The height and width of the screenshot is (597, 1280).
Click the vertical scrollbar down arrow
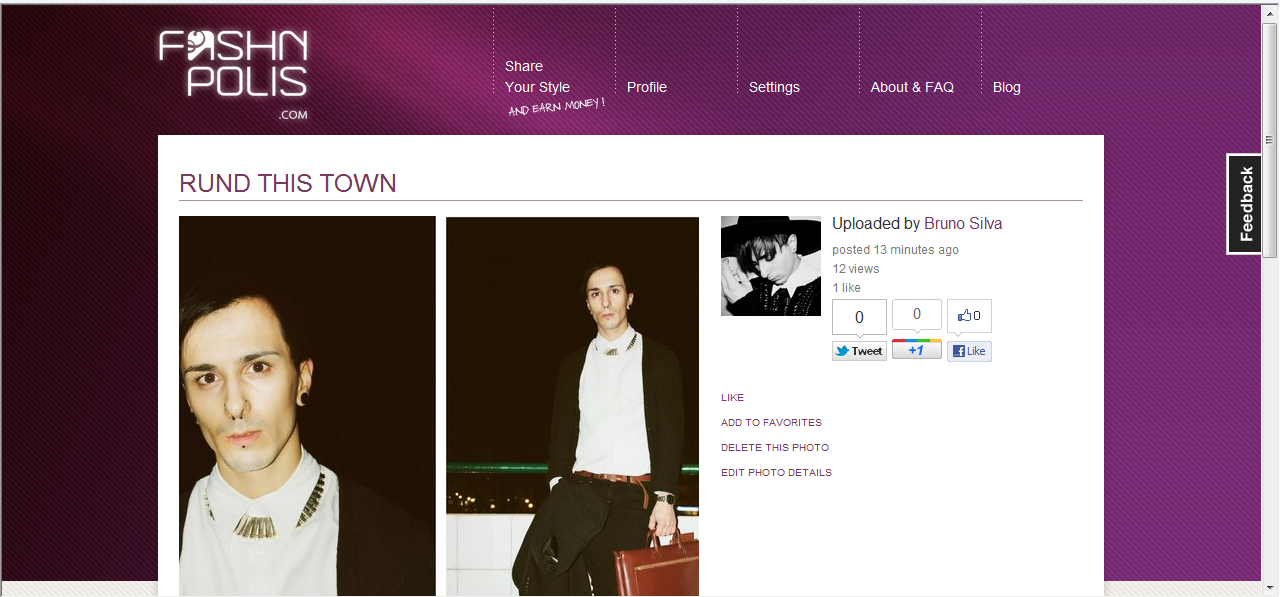coord(1270,588)
